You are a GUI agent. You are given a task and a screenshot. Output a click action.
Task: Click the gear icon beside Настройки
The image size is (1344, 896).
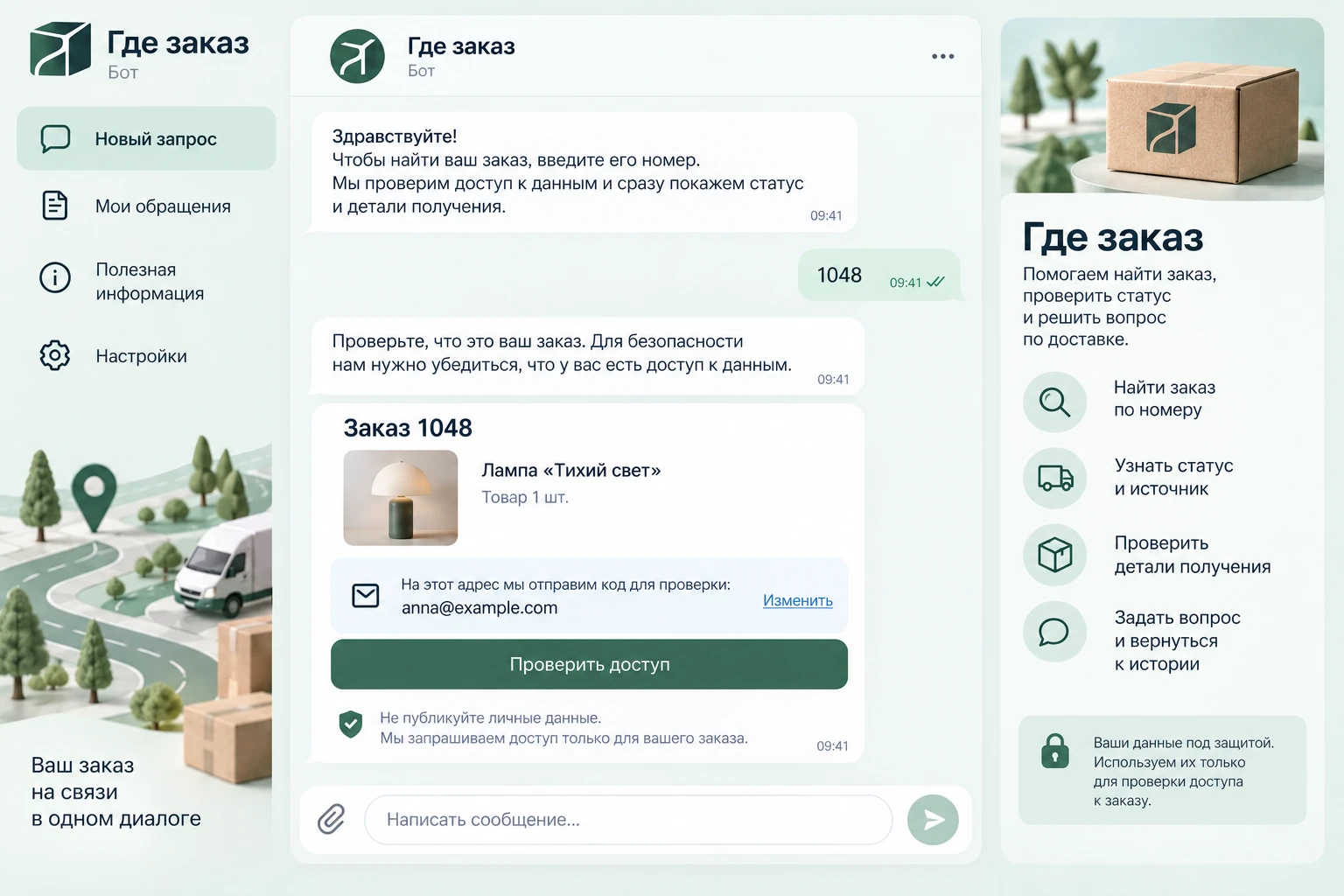pos(55,355)
